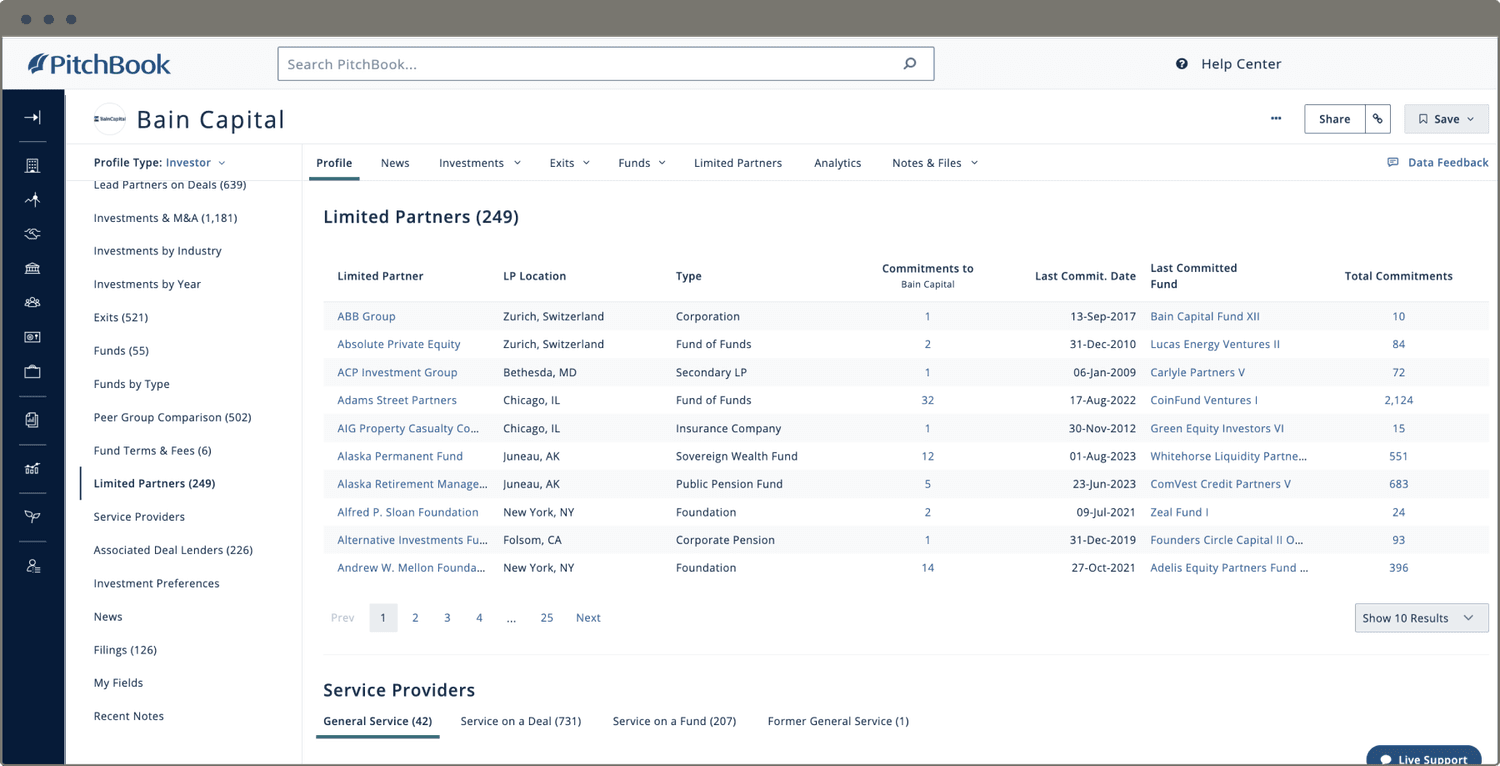Screen dimensions: 1500x766
Task: Click the Share button
Action: point(1334,119)
